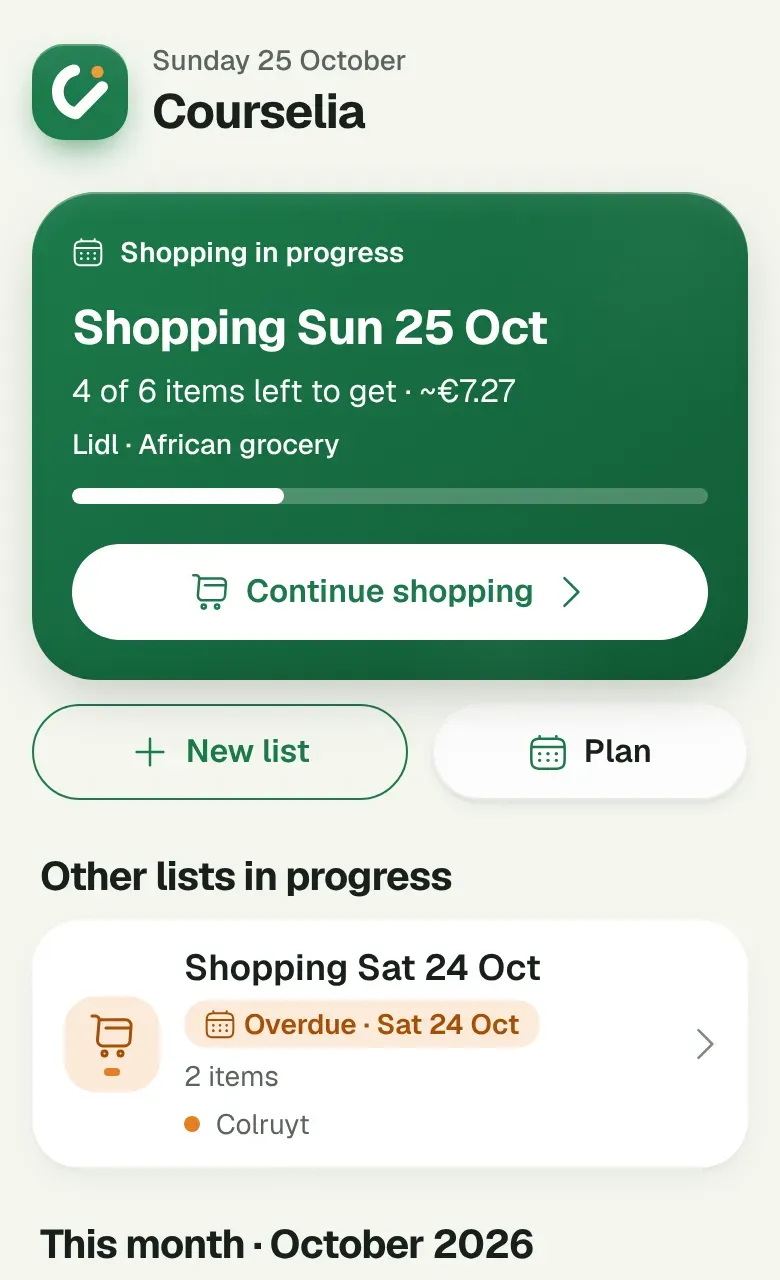780x1280 pixels.
Task: Open the Shopping Sat 24 Oct card title
Action: click(x=363, y=968)
